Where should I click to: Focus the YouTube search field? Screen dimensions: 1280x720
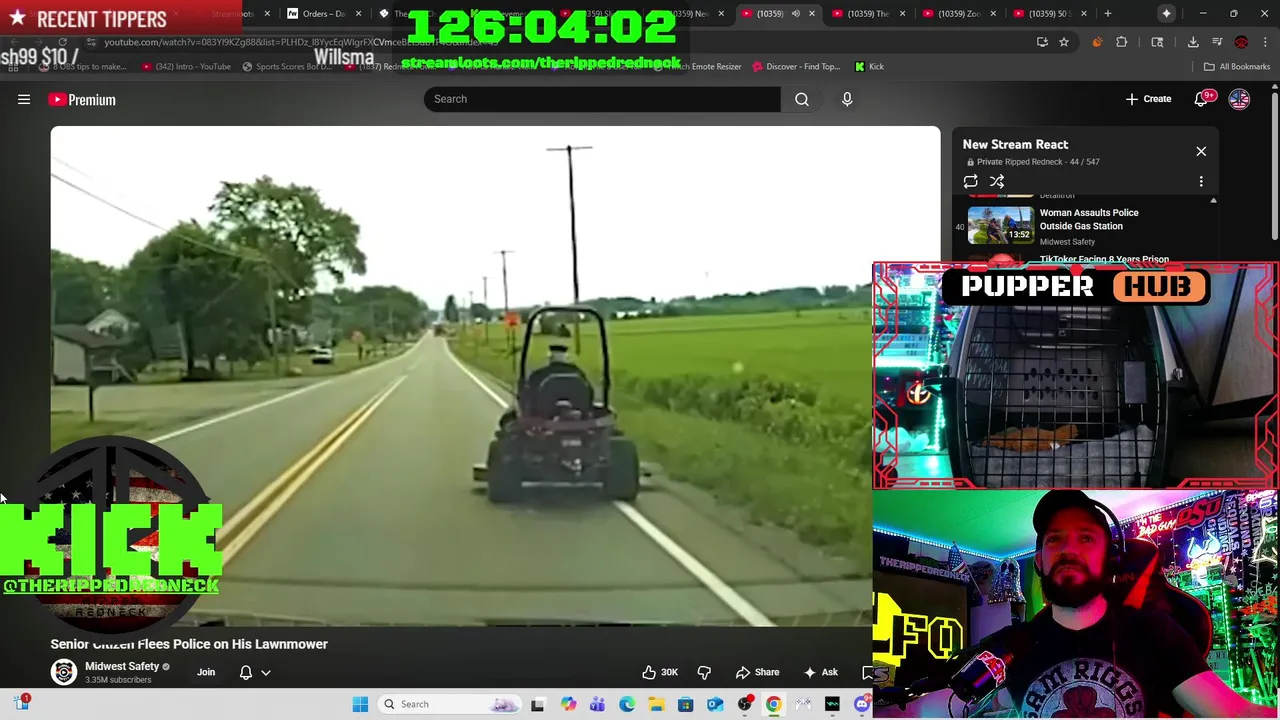tap(602, 99)
